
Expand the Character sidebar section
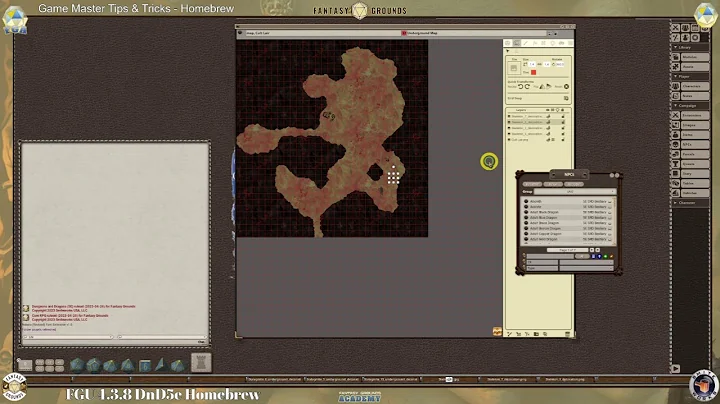click(675, 202)
